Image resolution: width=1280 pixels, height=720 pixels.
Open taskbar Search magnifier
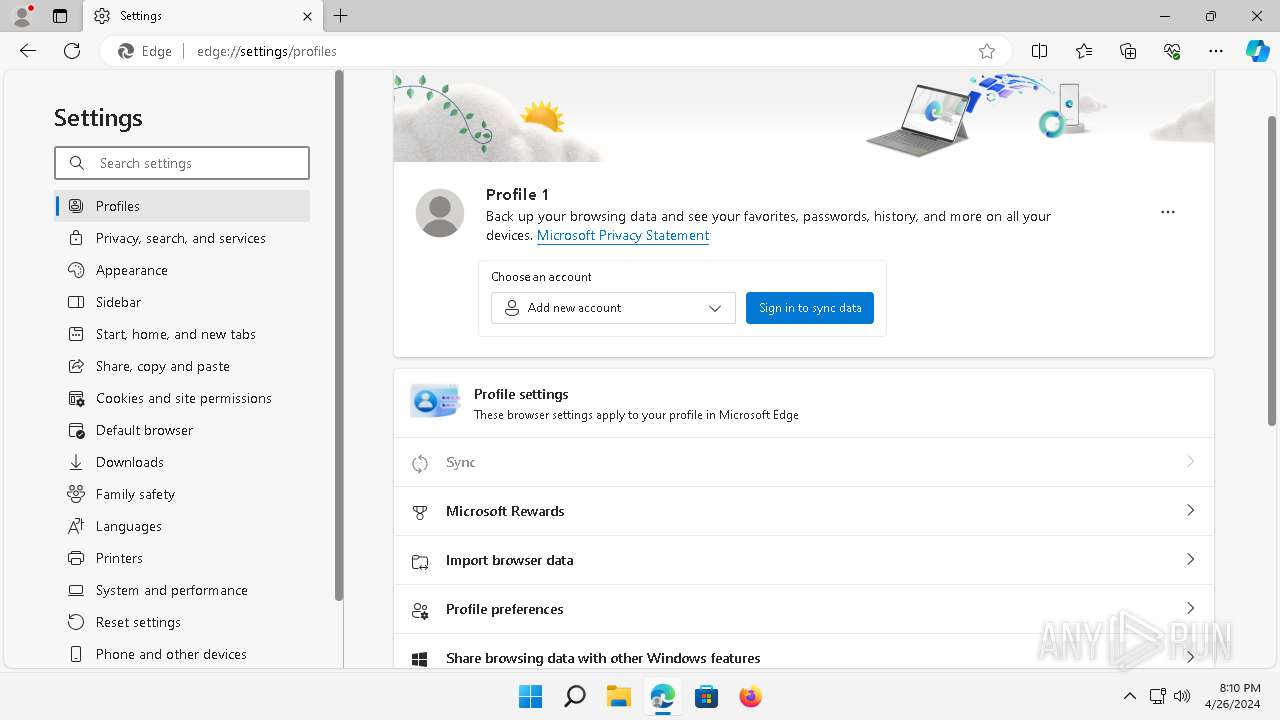[575, 696]
